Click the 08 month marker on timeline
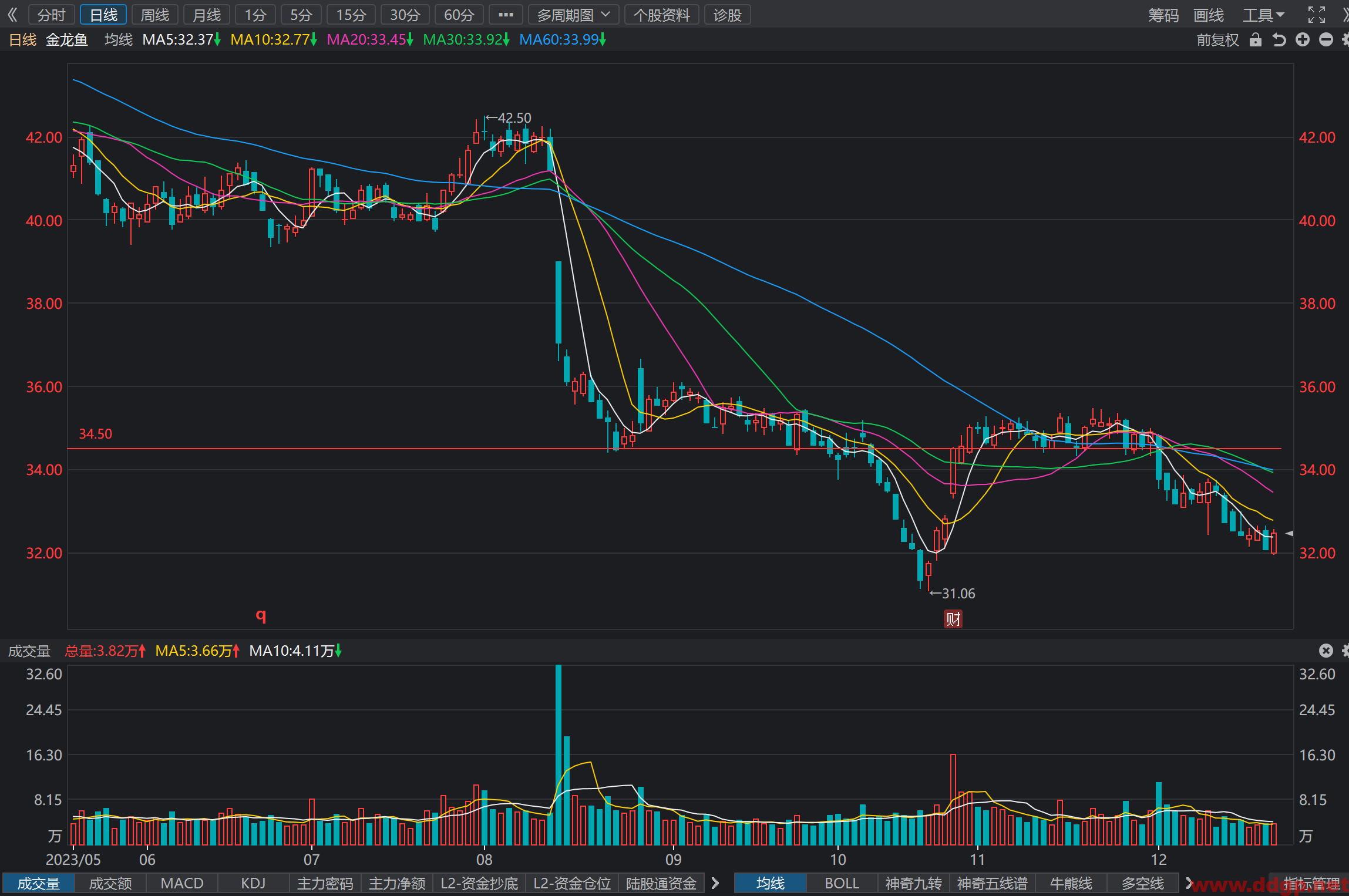Image resolution: width=1349 pixels, height=896 pixels. (484, 860)
